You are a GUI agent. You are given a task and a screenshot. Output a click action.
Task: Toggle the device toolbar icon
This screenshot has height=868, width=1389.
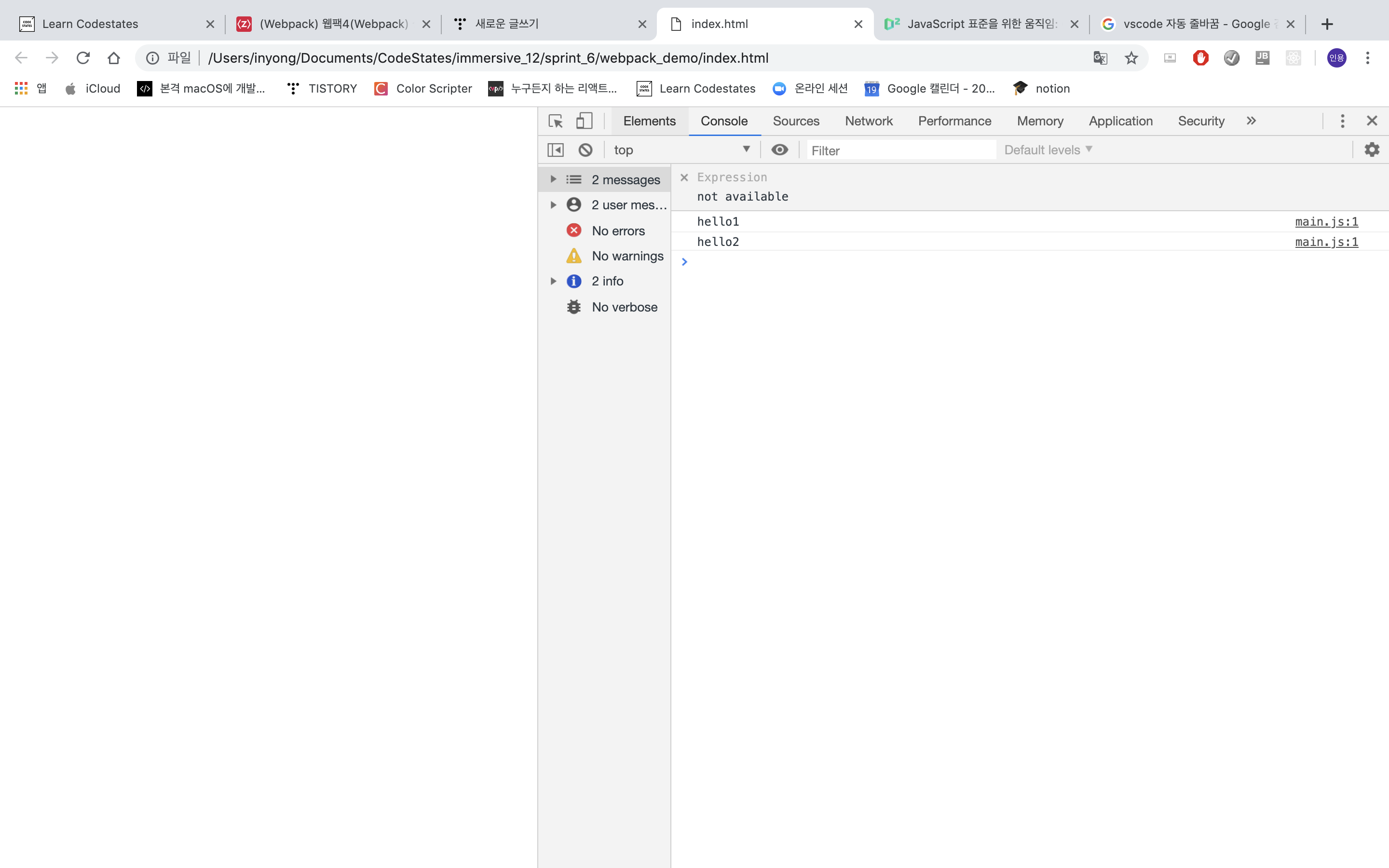tap(584, 121)
